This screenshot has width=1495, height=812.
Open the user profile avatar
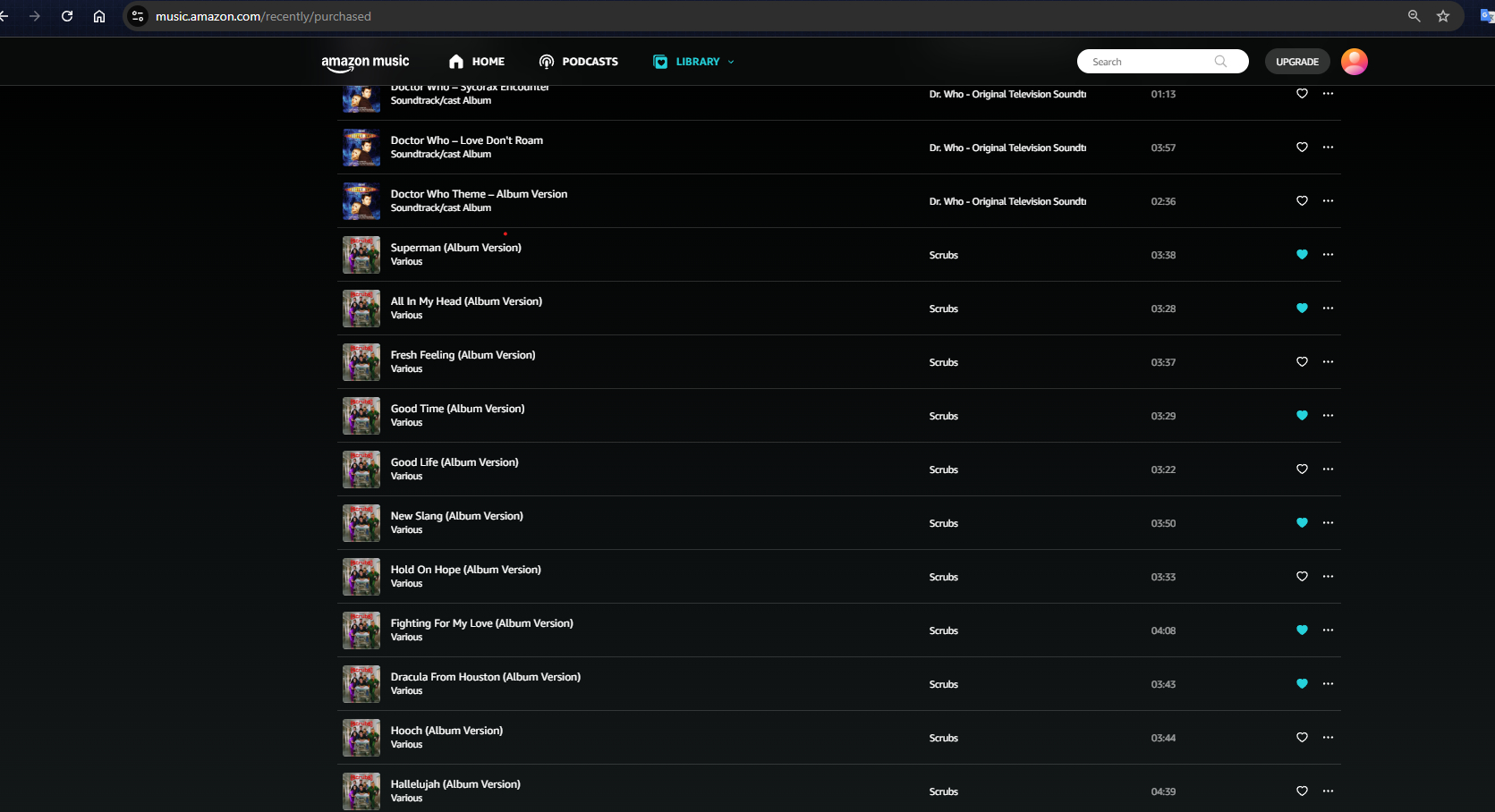pos(1354,62)
